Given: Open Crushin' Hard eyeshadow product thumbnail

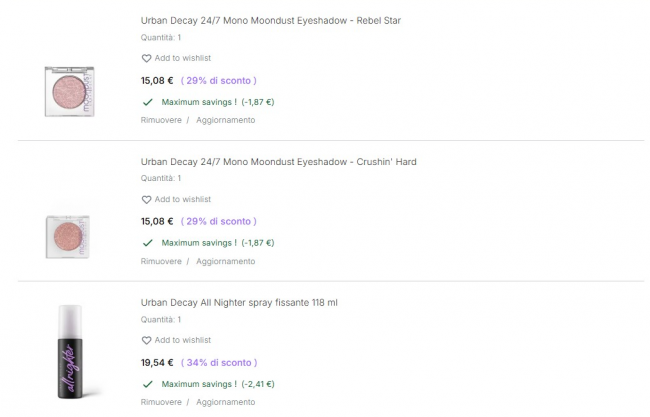Looking at the screenshot, I should pyautogui.click(x=69, y=233).
